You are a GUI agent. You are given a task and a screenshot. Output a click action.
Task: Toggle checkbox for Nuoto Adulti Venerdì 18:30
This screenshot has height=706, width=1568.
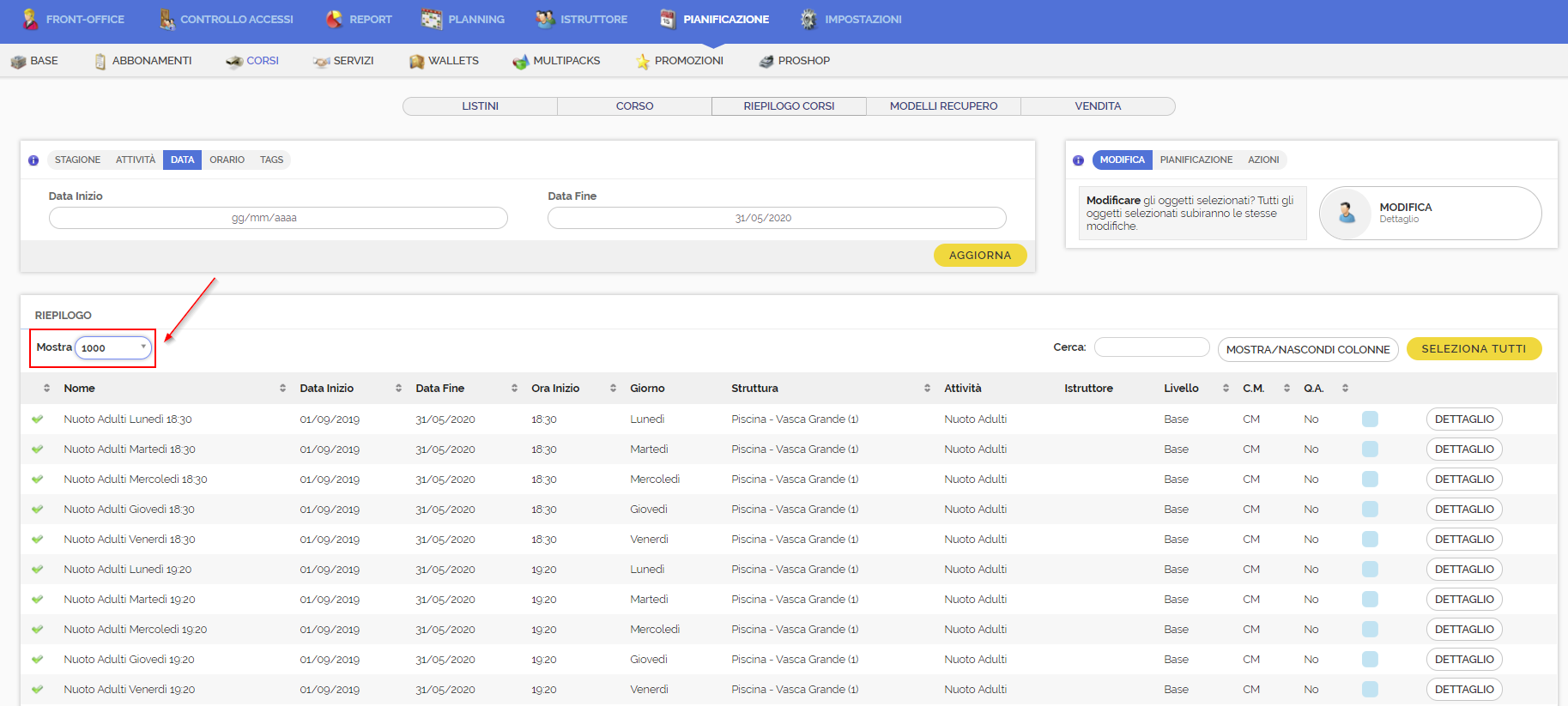pyautogui.click(x=1370, y=539)
